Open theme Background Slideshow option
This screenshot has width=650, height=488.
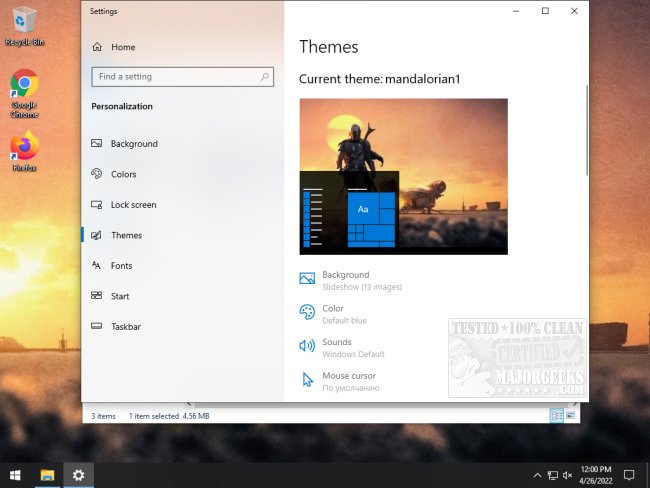(350, 280)
